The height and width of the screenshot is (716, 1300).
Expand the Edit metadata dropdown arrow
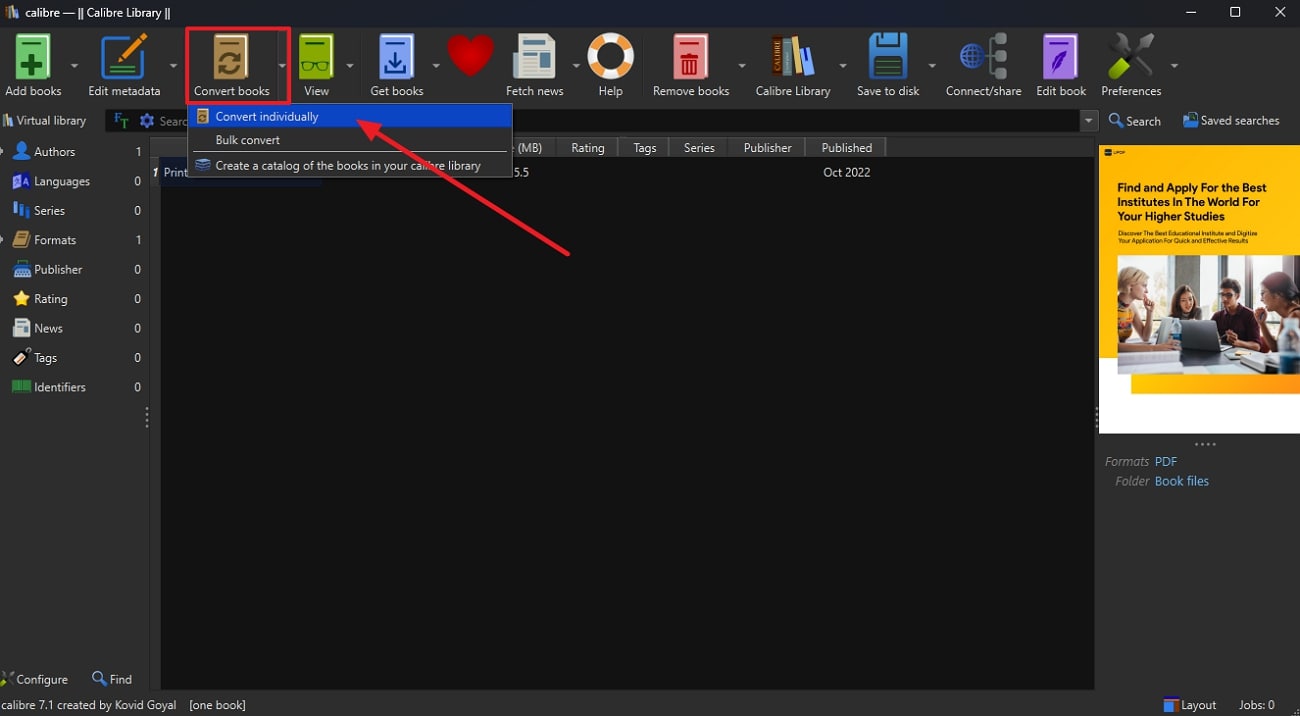(x=173, y=66)
